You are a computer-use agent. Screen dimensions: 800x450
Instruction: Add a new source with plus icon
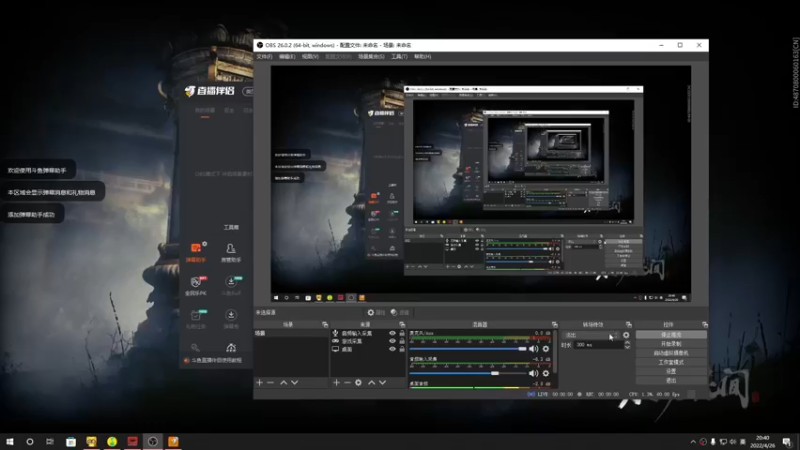336,382
